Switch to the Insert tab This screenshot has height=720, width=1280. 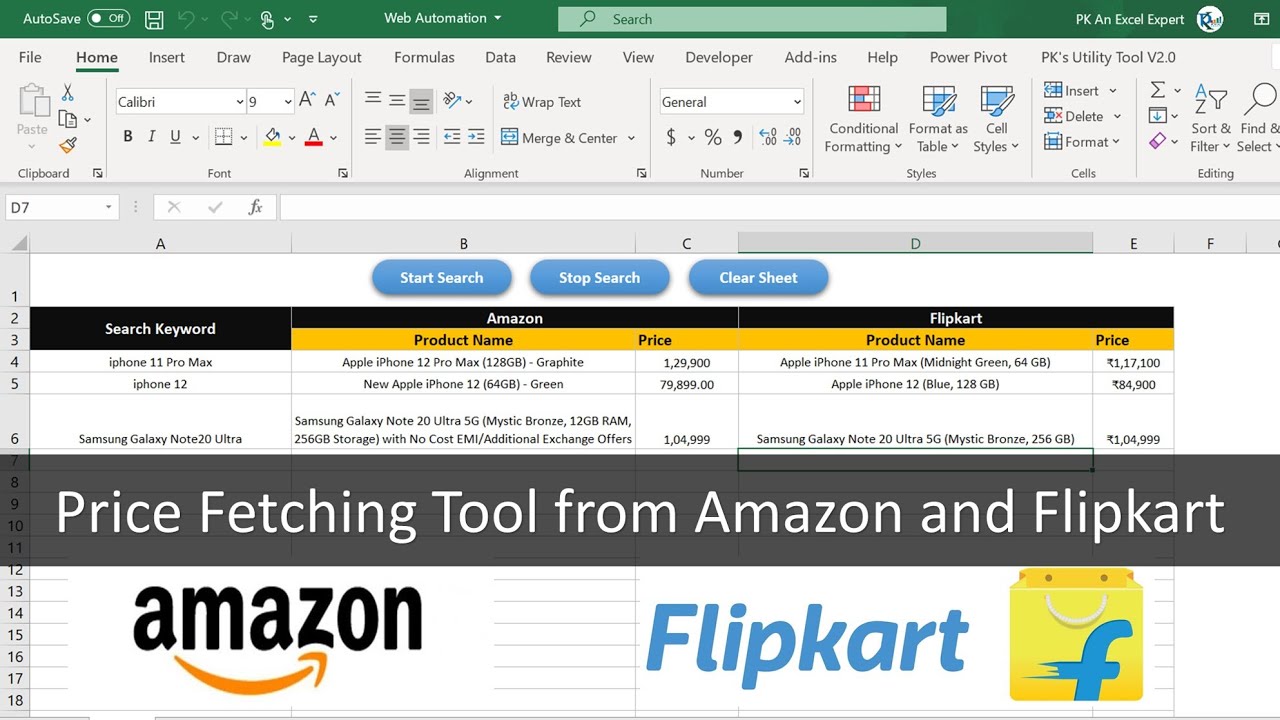pyautogui.click(x=167, y=57)
